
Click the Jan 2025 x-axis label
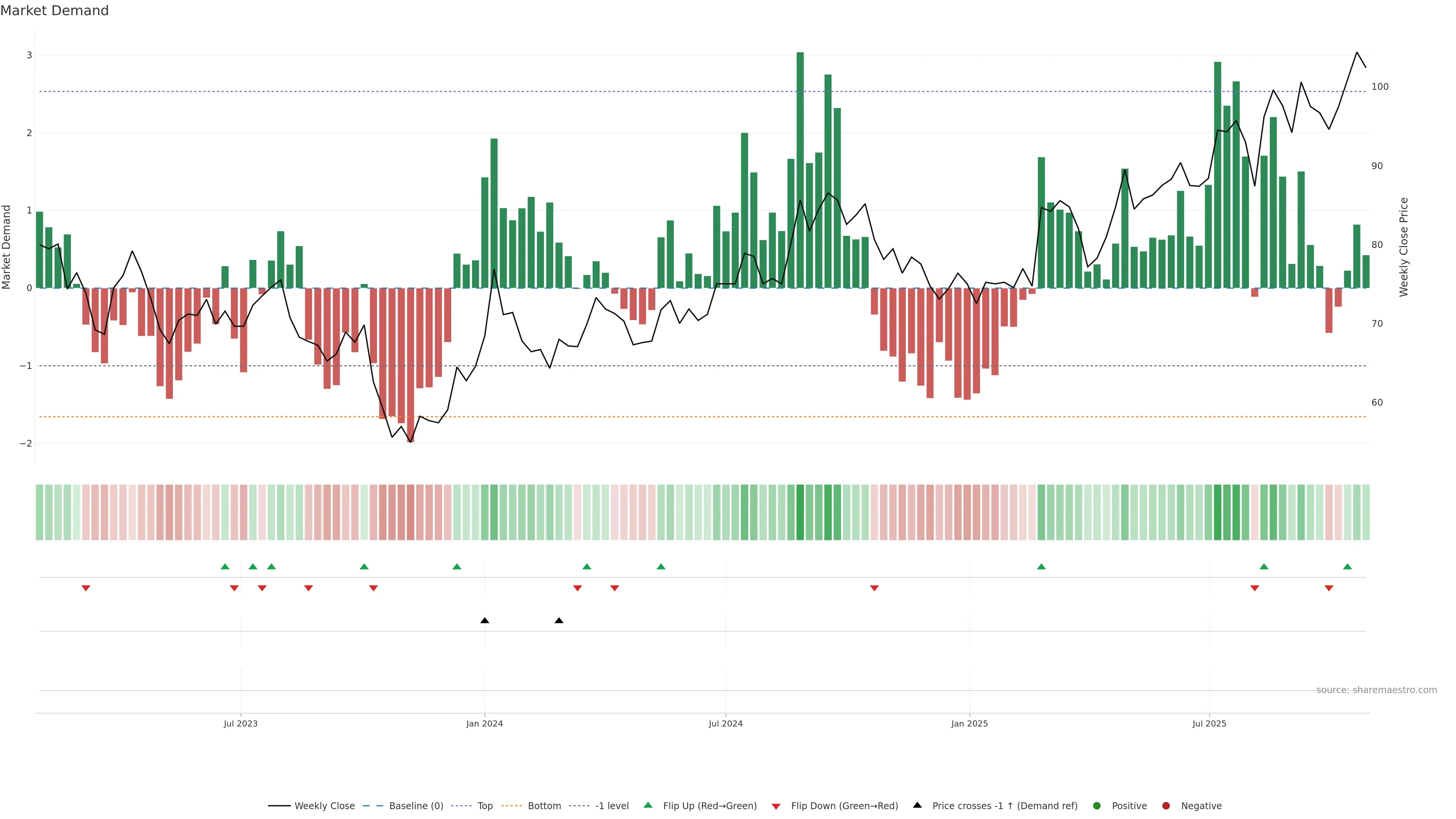point(970,723)
